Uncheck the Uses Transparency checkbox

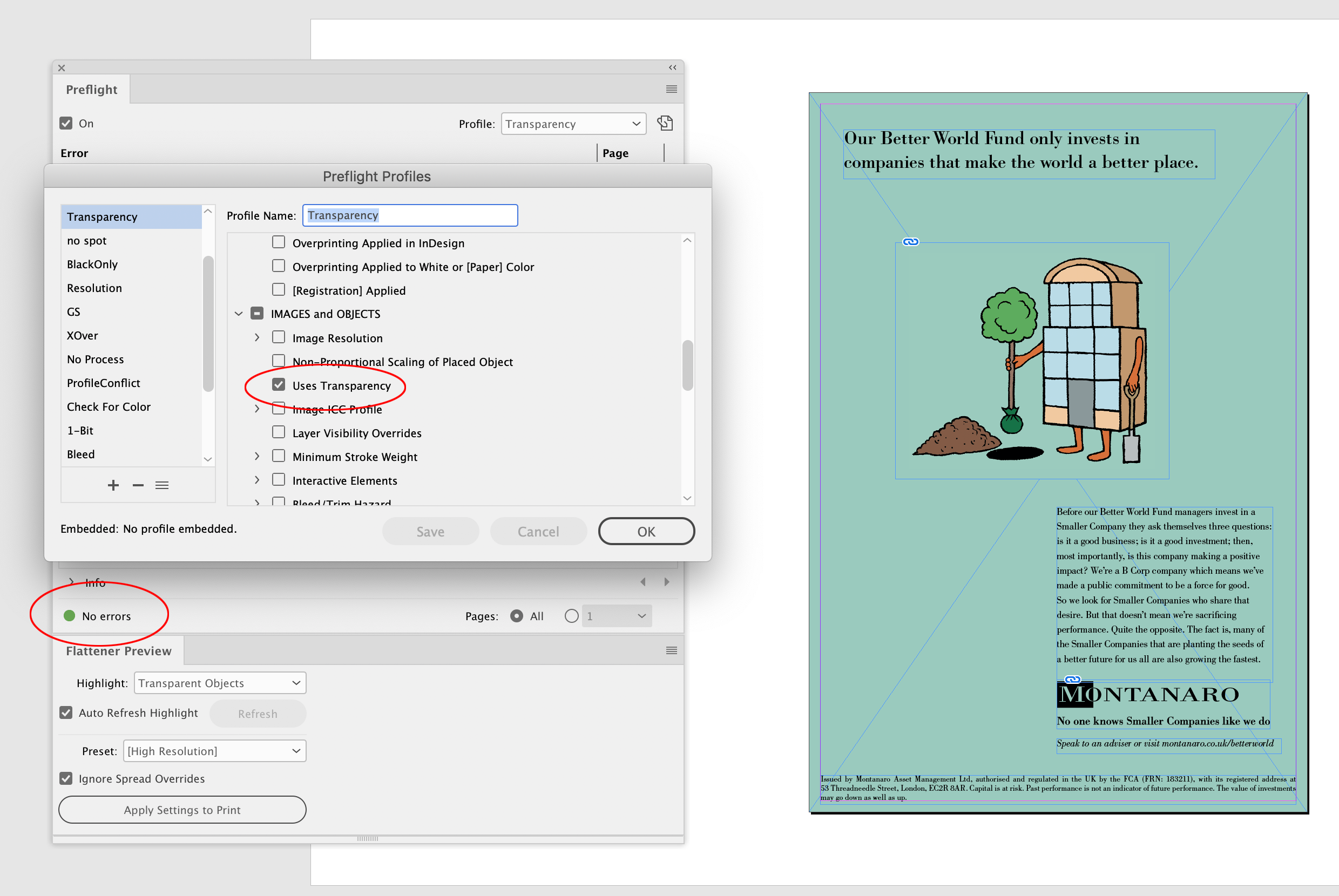click(x=278, y=384)
